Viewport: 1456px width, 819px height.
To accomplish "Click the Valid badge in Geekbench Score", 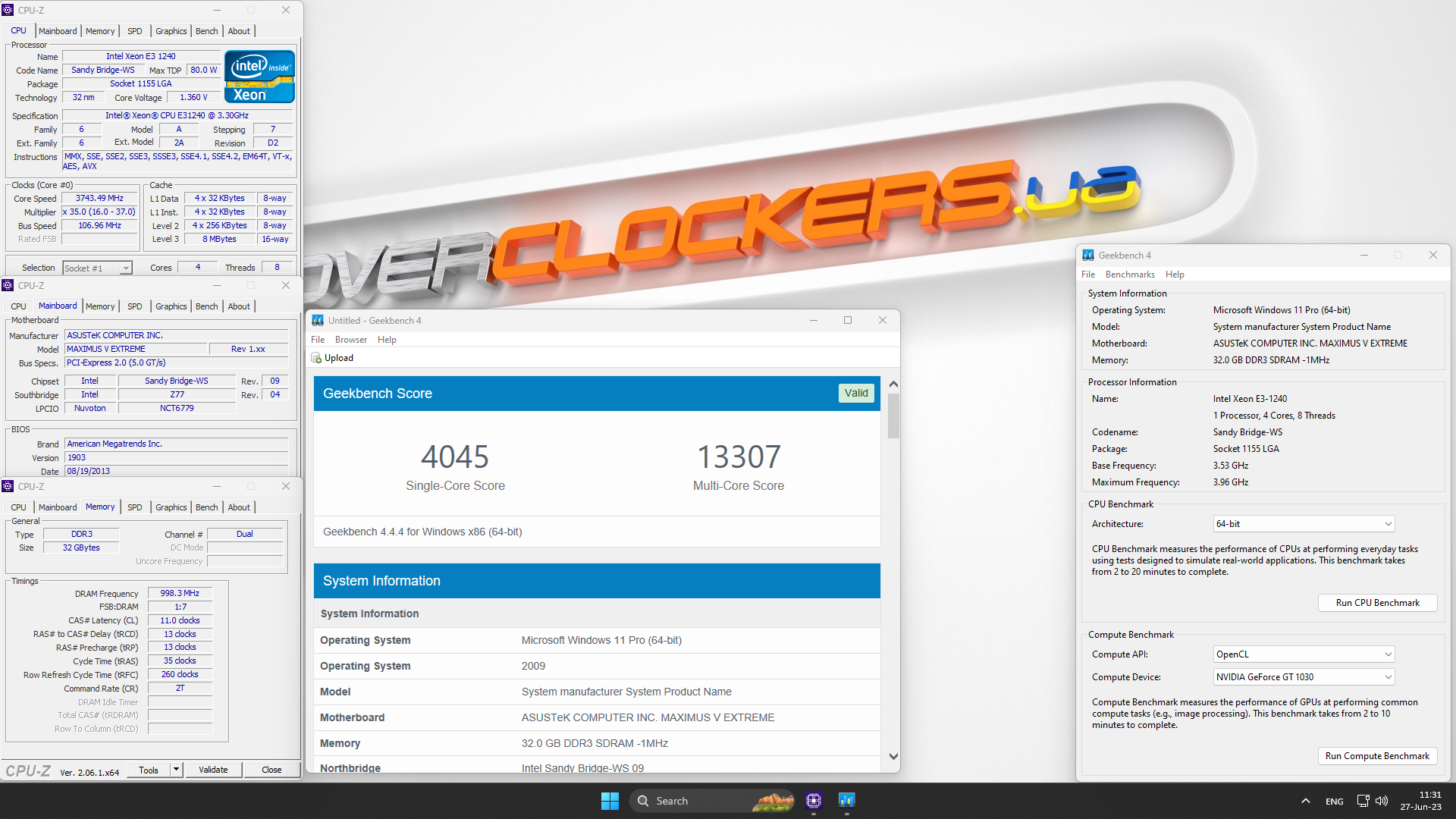I will (x=856, y=393).
